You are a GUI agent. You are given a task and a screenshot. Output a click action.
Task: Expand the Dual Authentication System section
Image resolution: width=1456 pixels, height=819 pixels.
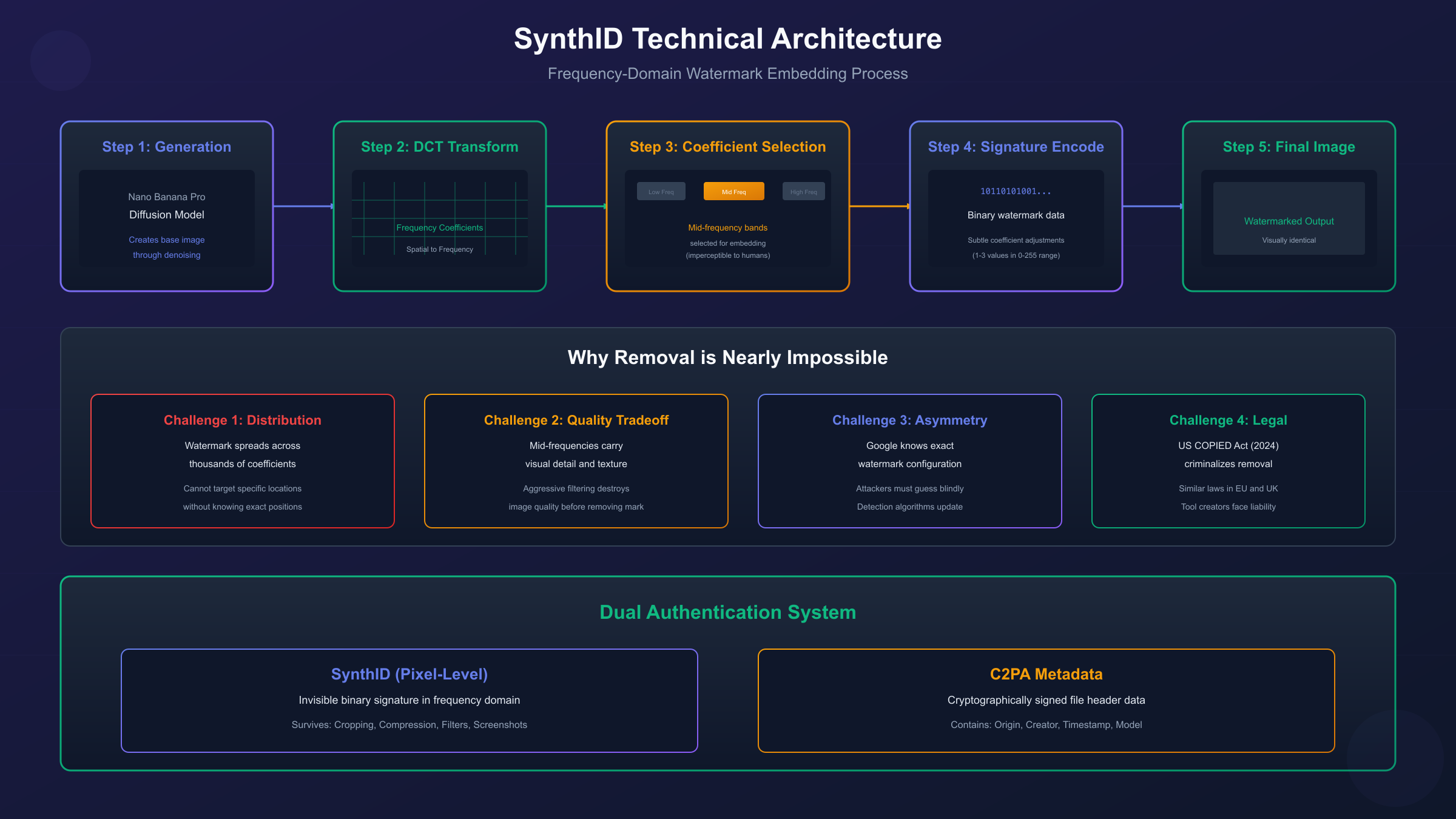pyautogui.click(x=727, y=612)
